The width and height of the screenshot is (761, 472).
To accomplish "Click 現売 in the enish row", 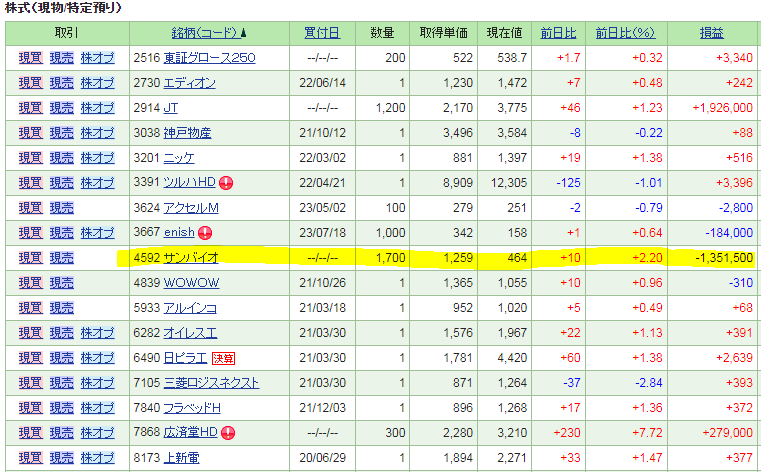I will (62, 233).
